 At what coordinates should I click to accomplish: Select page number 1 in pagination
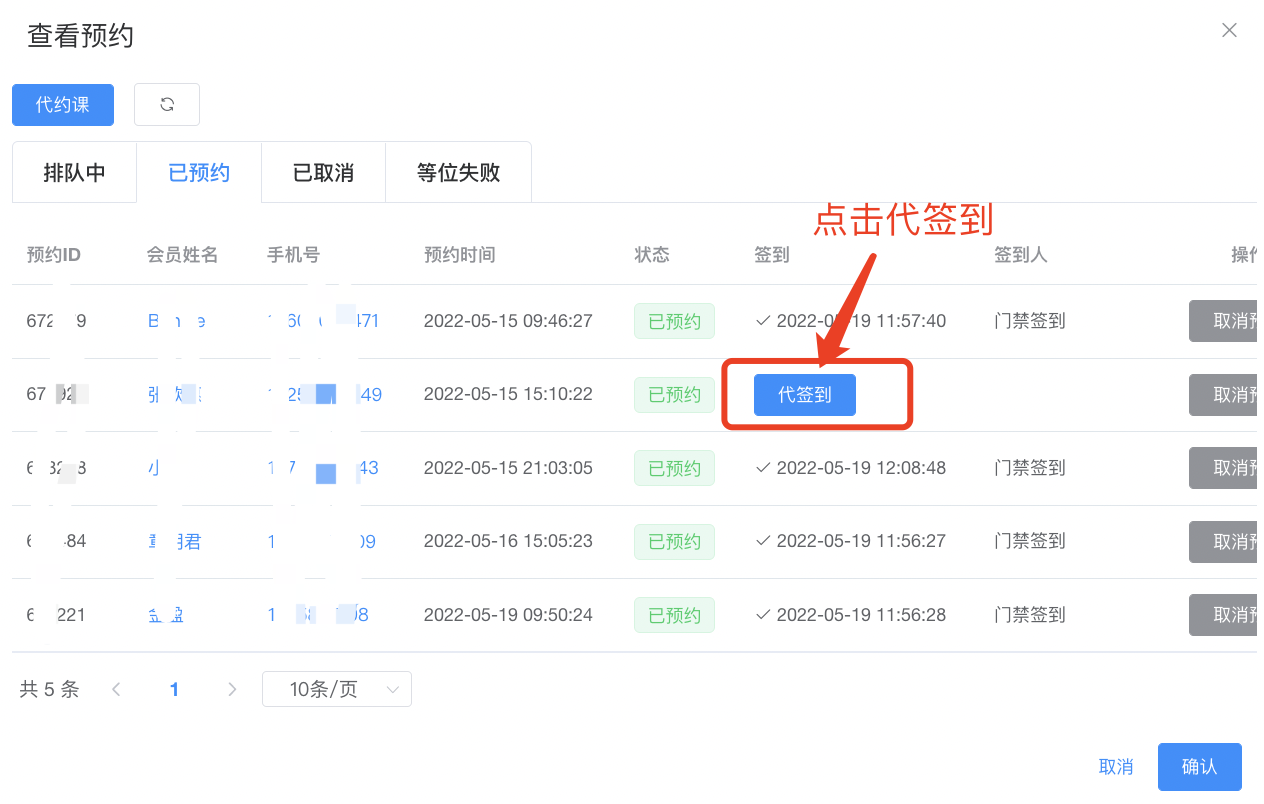click(174, 689)
